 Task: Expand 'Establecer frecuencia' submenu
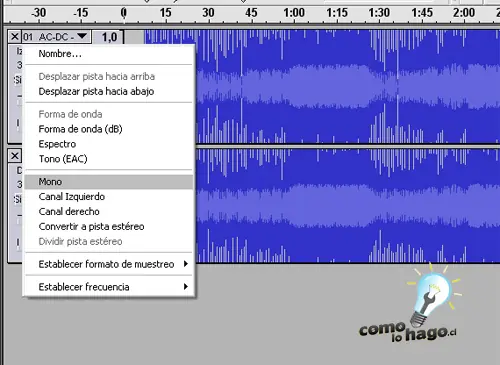coord(109,287)
